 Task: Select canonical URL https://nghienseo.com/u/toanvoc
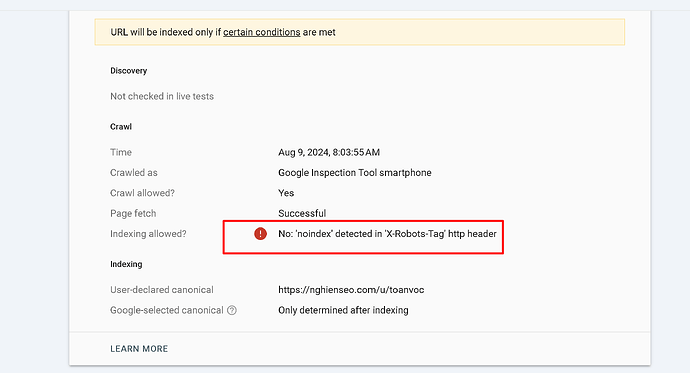click(351, 290)
